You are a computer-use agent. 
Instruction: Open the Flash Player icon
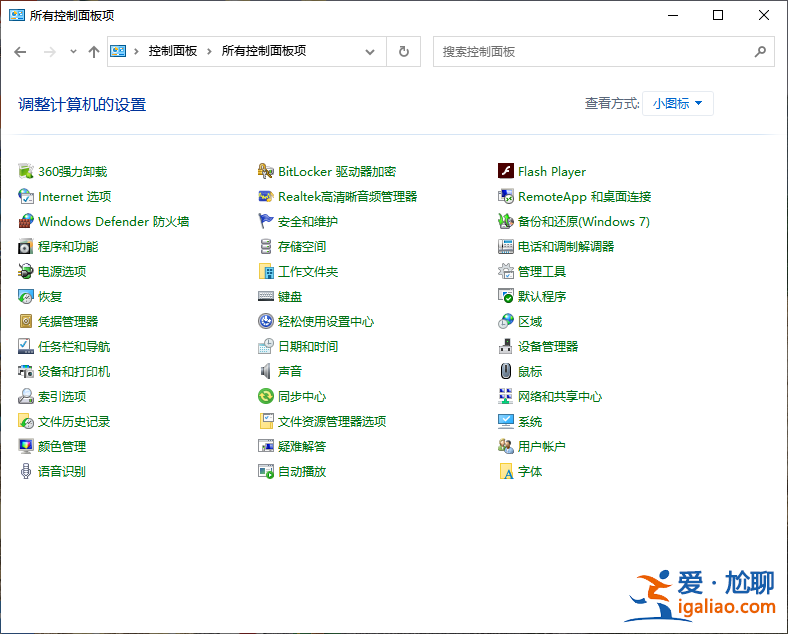pyautogui.click(x=506, y=171)
